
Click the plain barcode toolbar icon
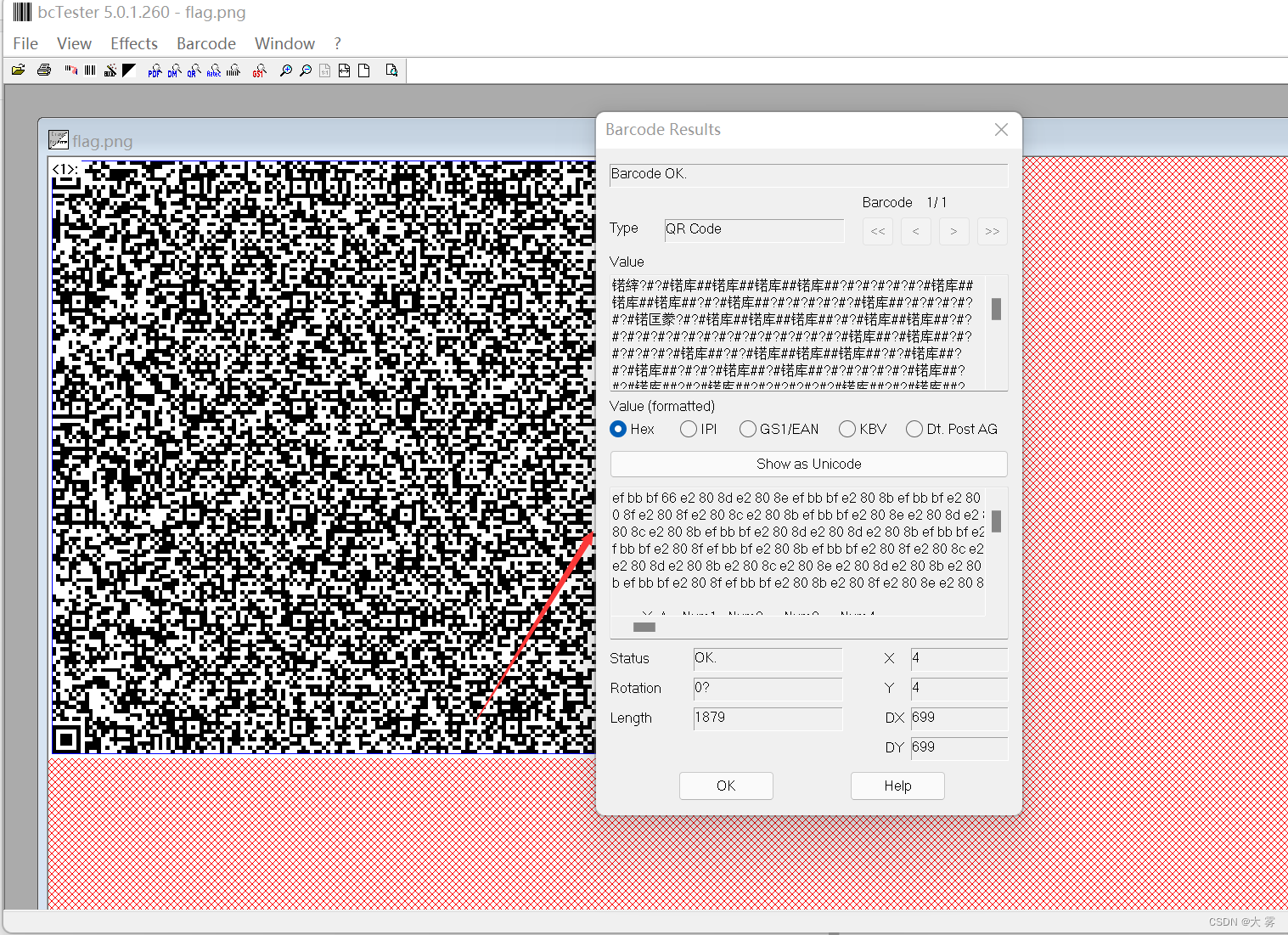pos(90,70)
